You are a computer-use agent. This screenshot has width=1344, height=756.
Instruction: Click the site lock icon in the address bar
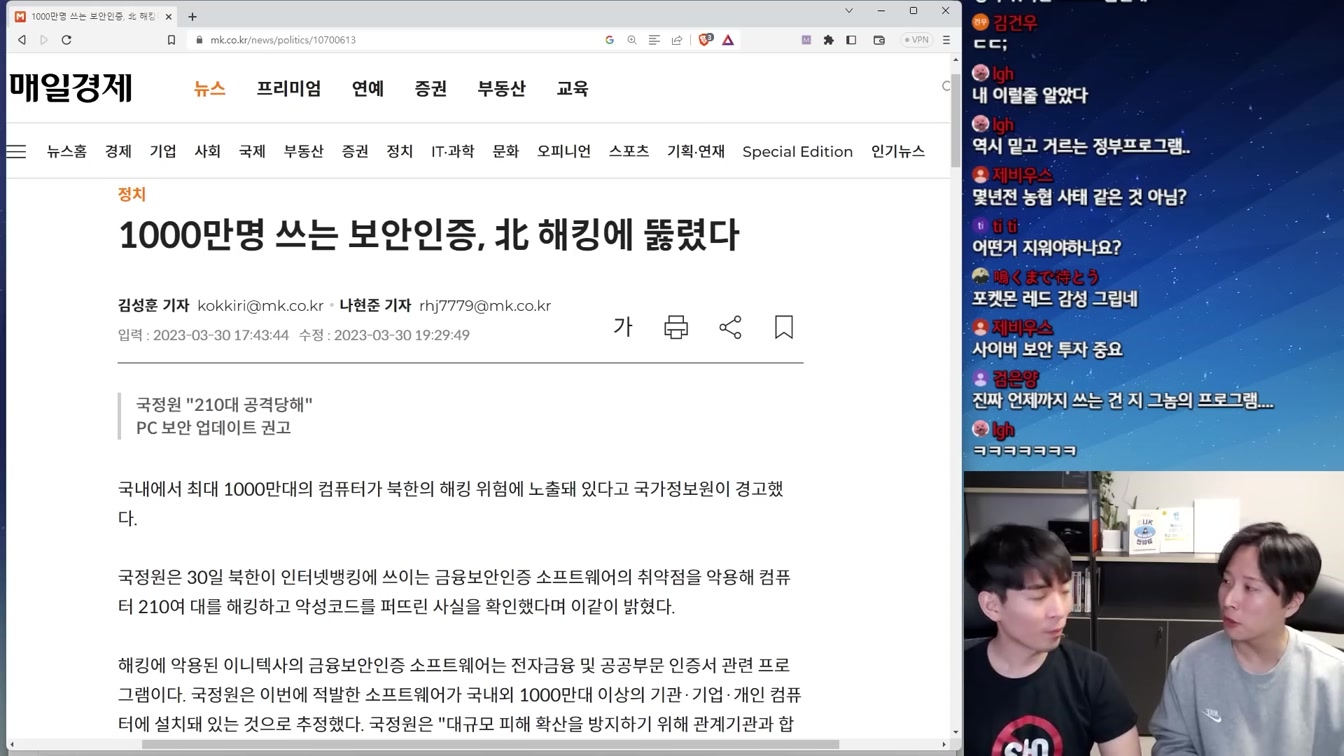[199, 40]
